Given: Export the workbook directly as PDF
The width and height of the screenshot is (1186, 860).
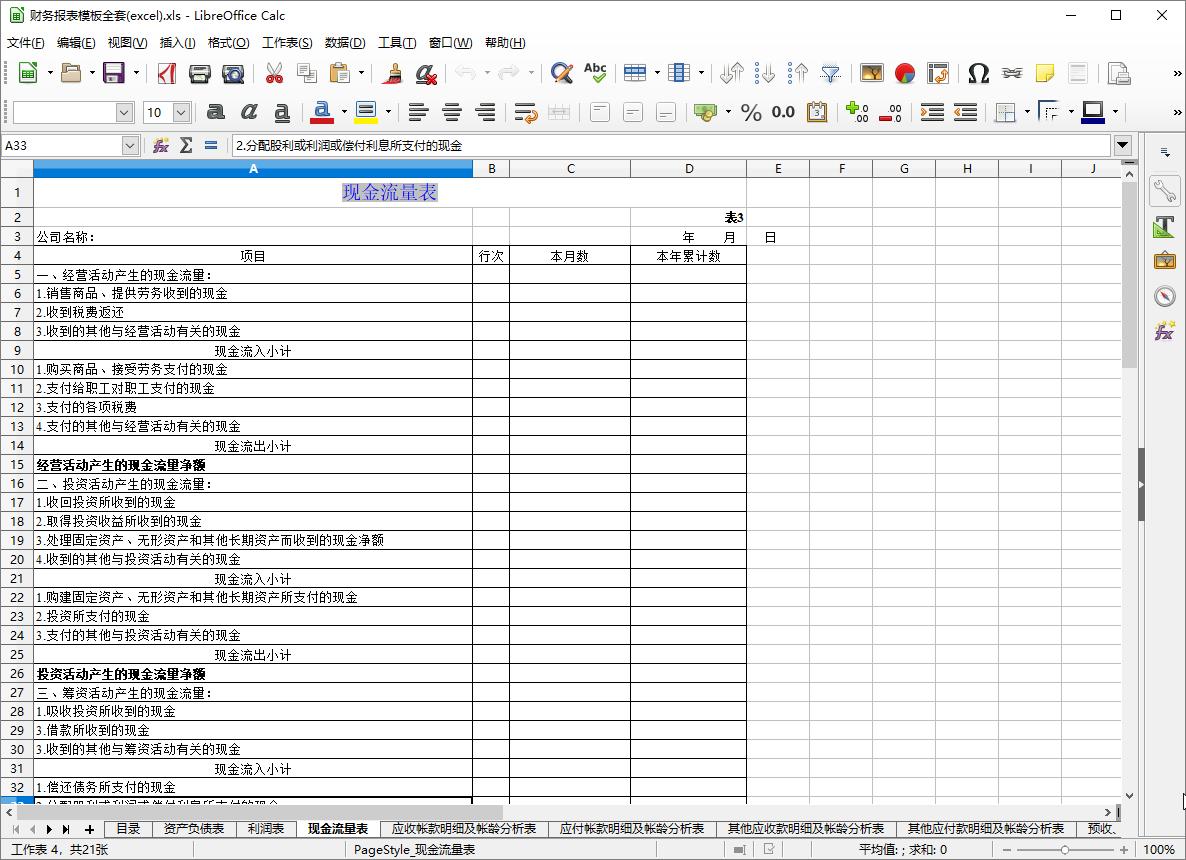Looking at the screenshot, I should click(x=168, y=73).
